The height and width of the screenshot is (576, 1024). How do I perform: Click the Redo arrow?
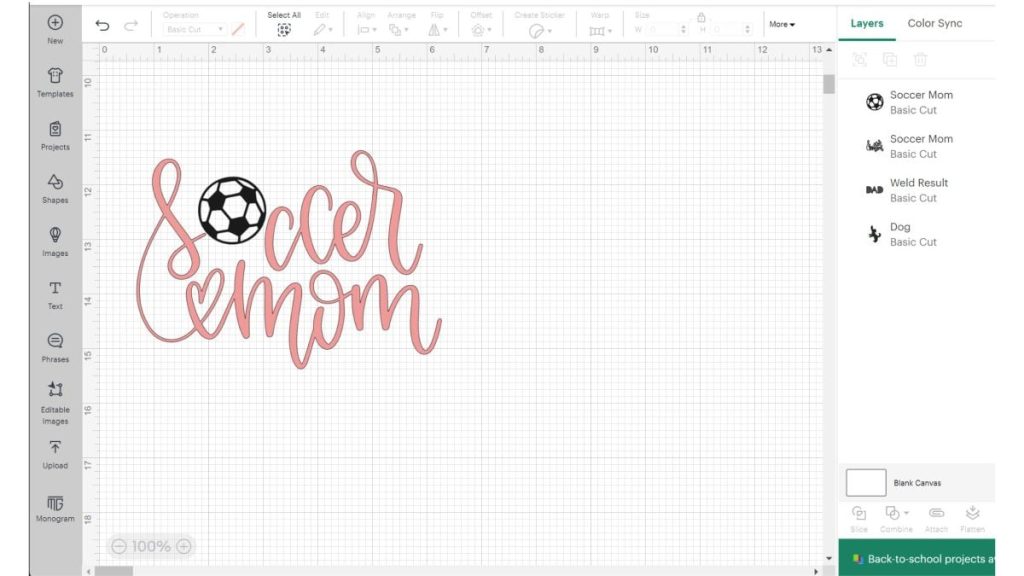(131, 25)
